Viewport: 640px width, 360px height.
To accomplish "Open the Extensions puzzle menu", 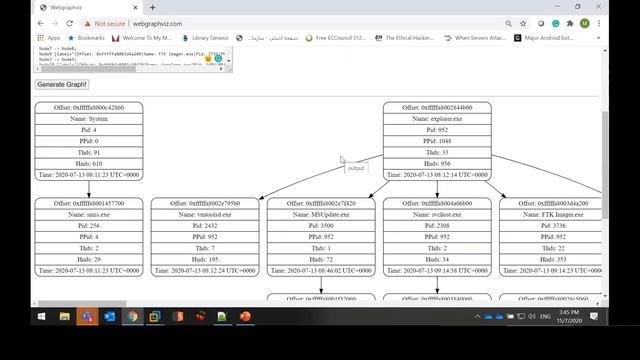I will pos(570,24).
